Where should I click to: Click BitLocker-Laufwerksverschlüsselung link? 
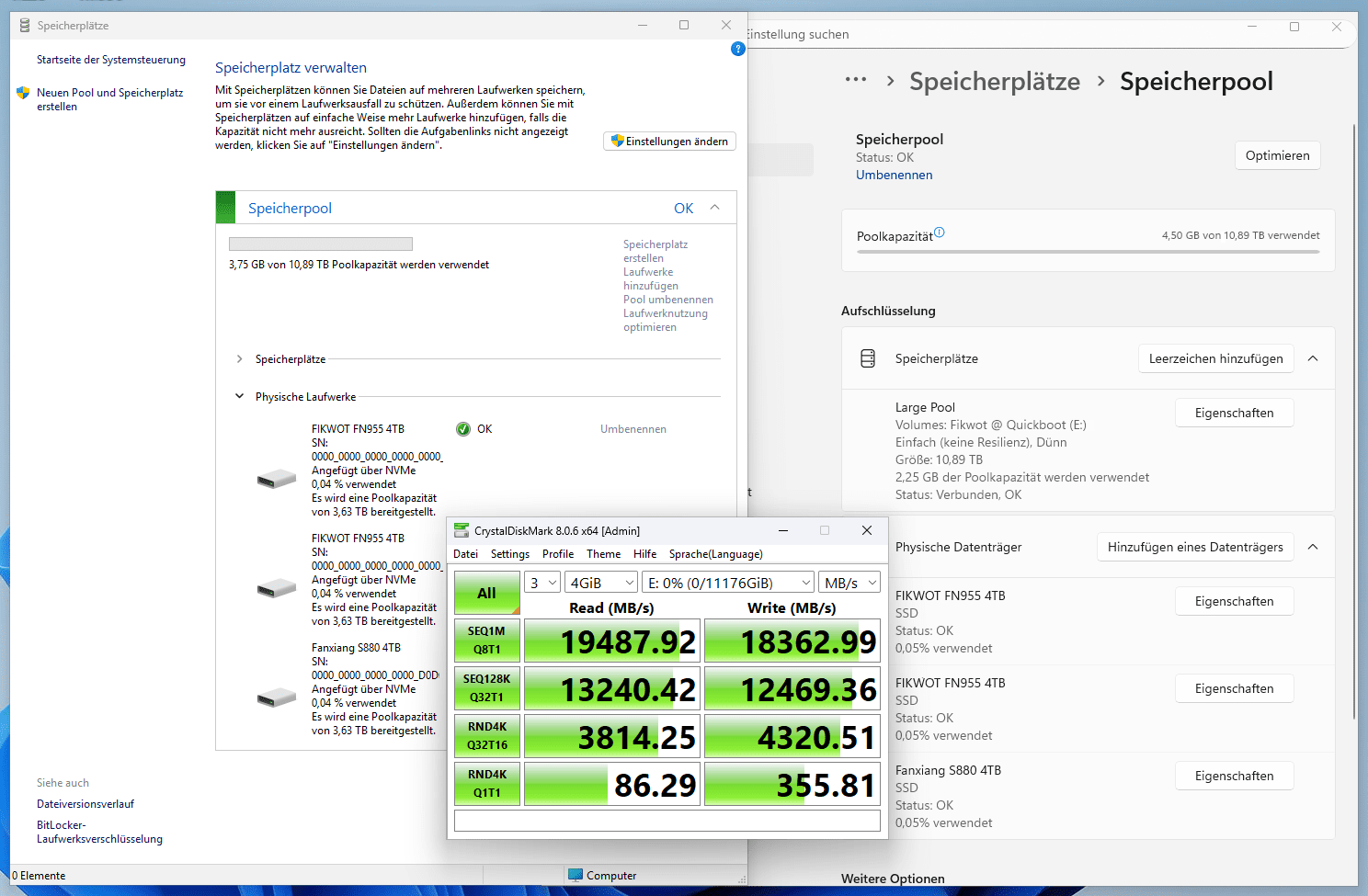coord(99,832)
